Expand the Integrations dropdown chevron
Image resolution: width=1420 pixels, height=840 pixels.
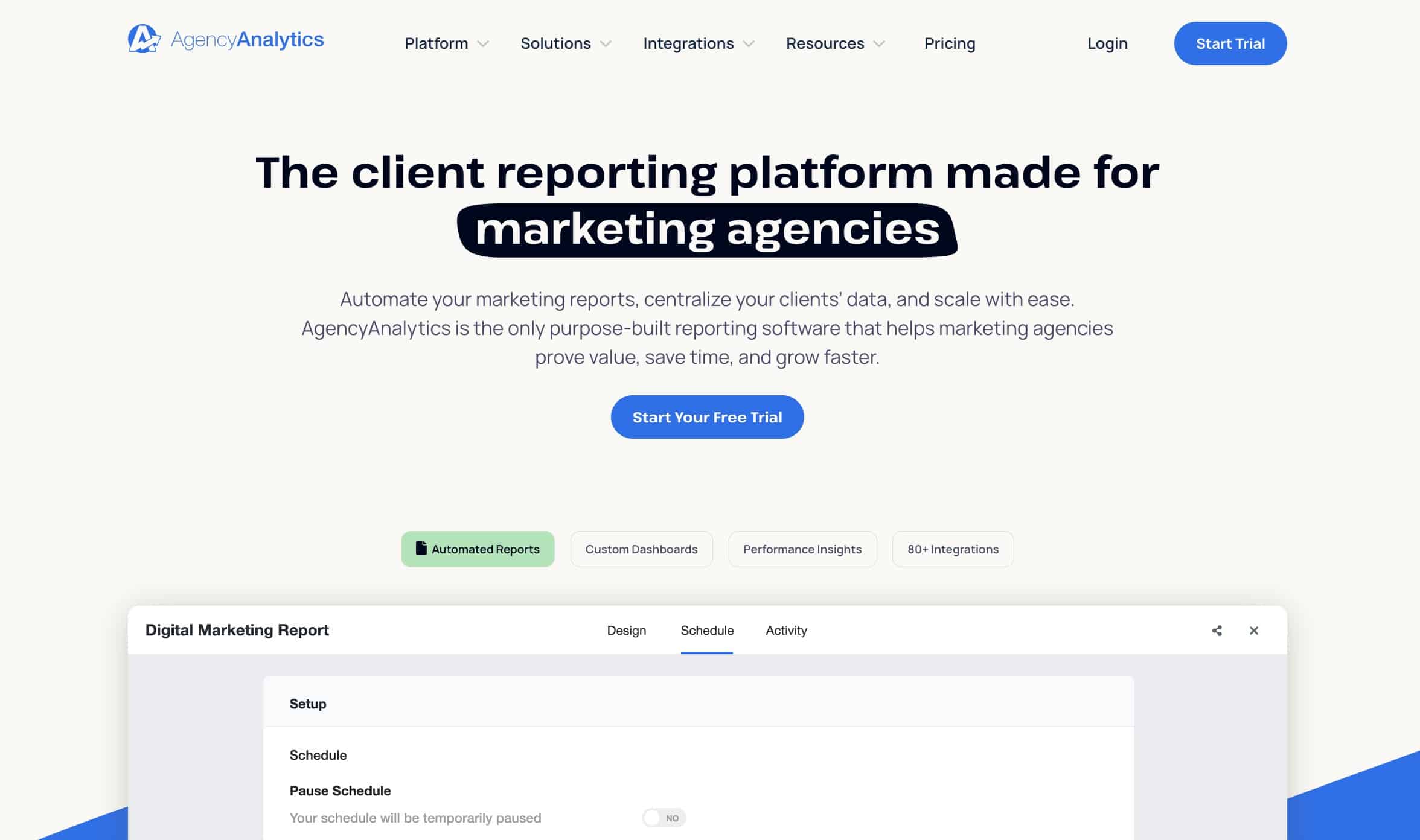(x=749, y=44)
